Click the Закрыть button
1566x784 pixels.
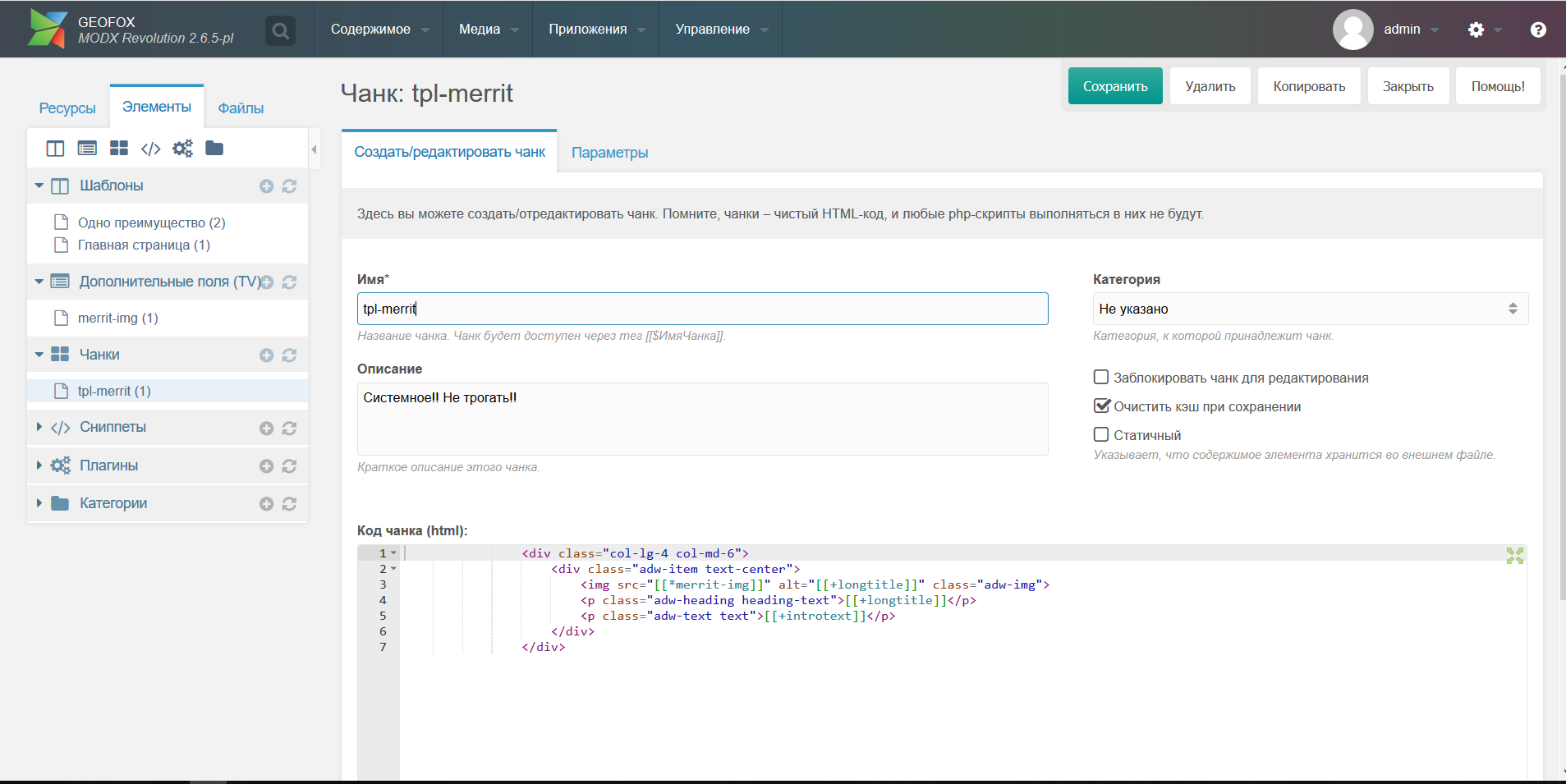pyautogui.click(x=1408, y=86)
